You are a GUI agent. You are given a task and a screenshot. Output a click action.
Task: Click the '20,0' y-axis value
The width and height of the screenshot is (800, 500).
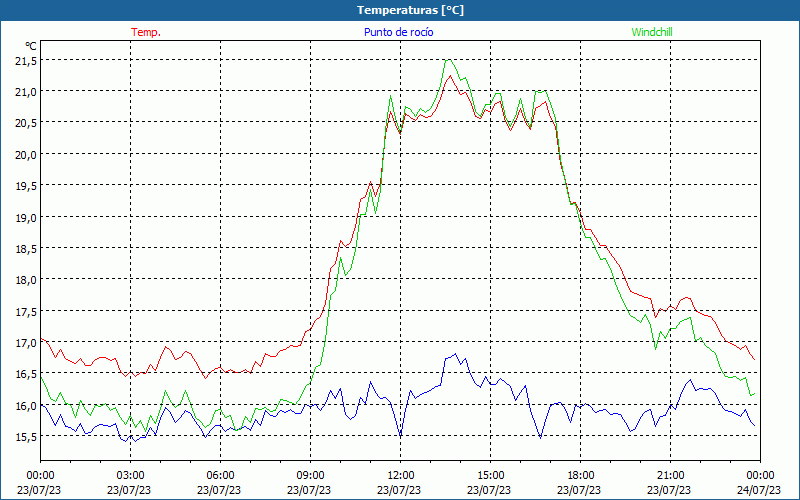coord(27,155)
